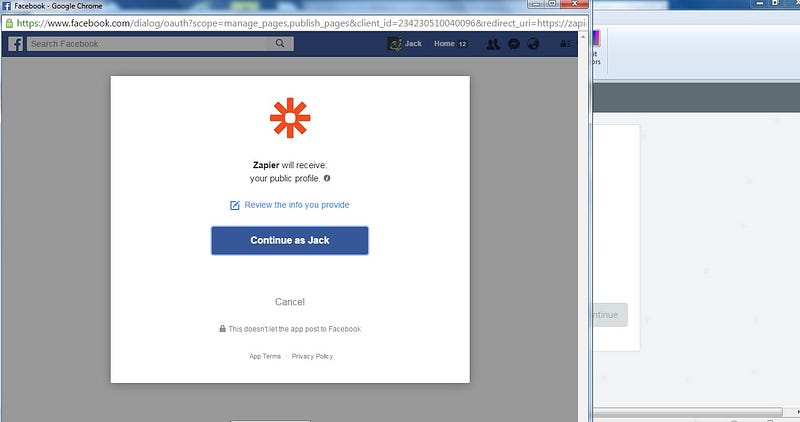Screen dimensions: 800x422
Task: Open the notifications globe icon
Action: (533, 44)
